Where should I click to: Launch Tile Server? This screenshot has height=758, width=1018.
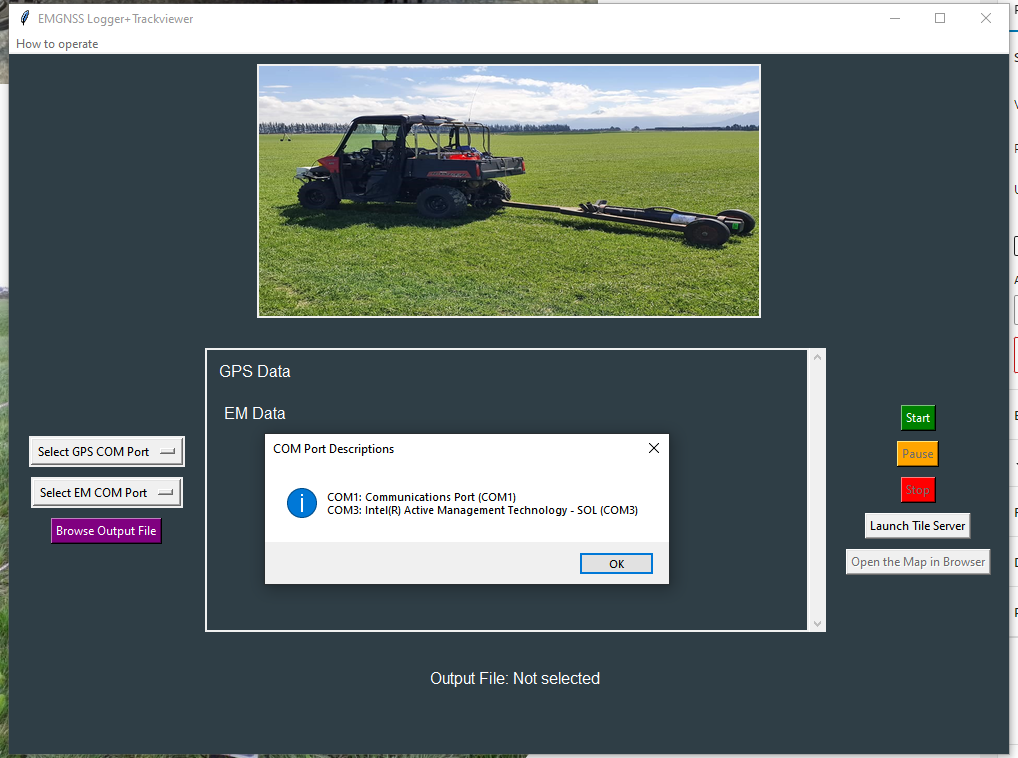pyautogui.click(x=917, y=526)
